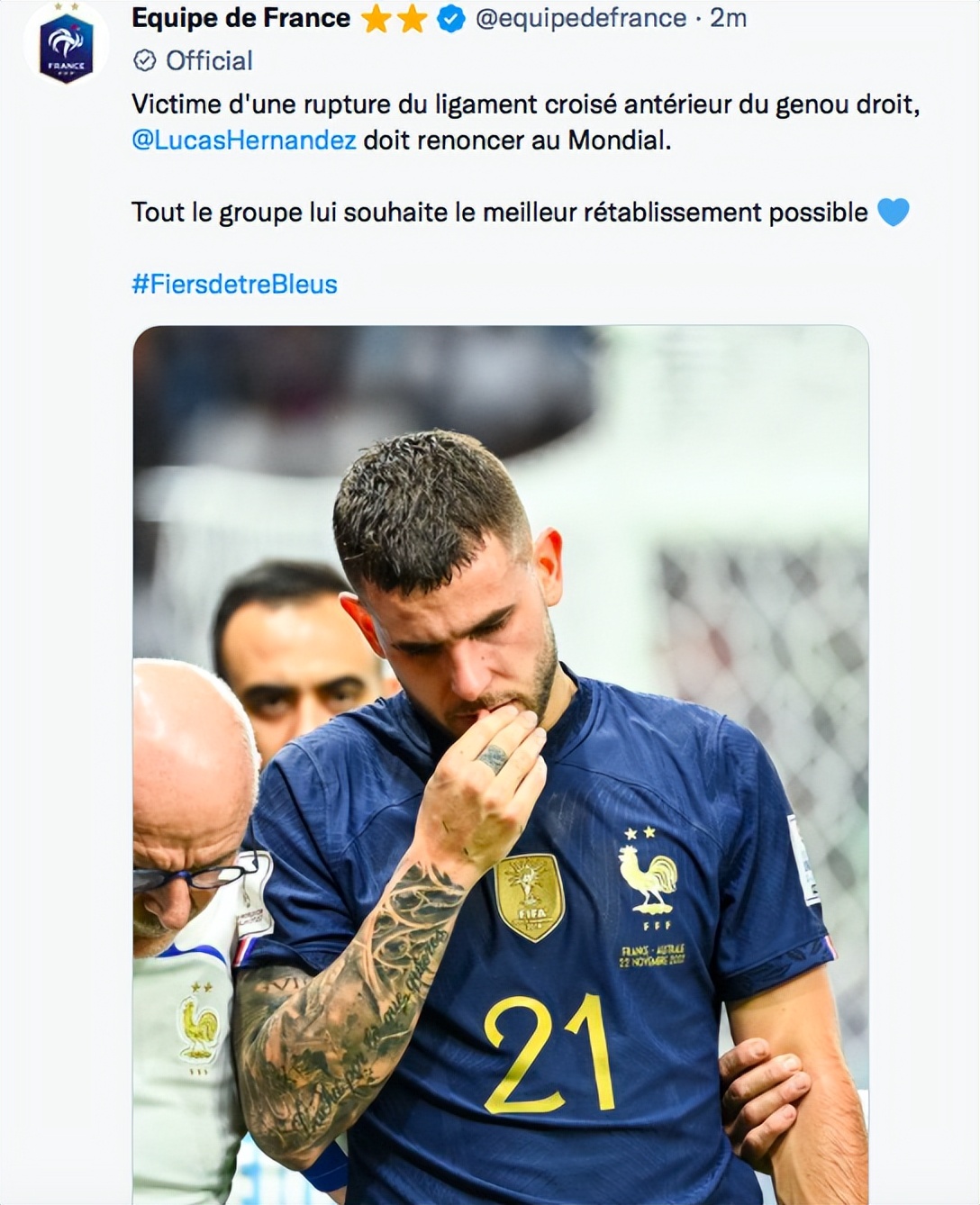Click the tweet text about ligament rupture

(526, 122)
